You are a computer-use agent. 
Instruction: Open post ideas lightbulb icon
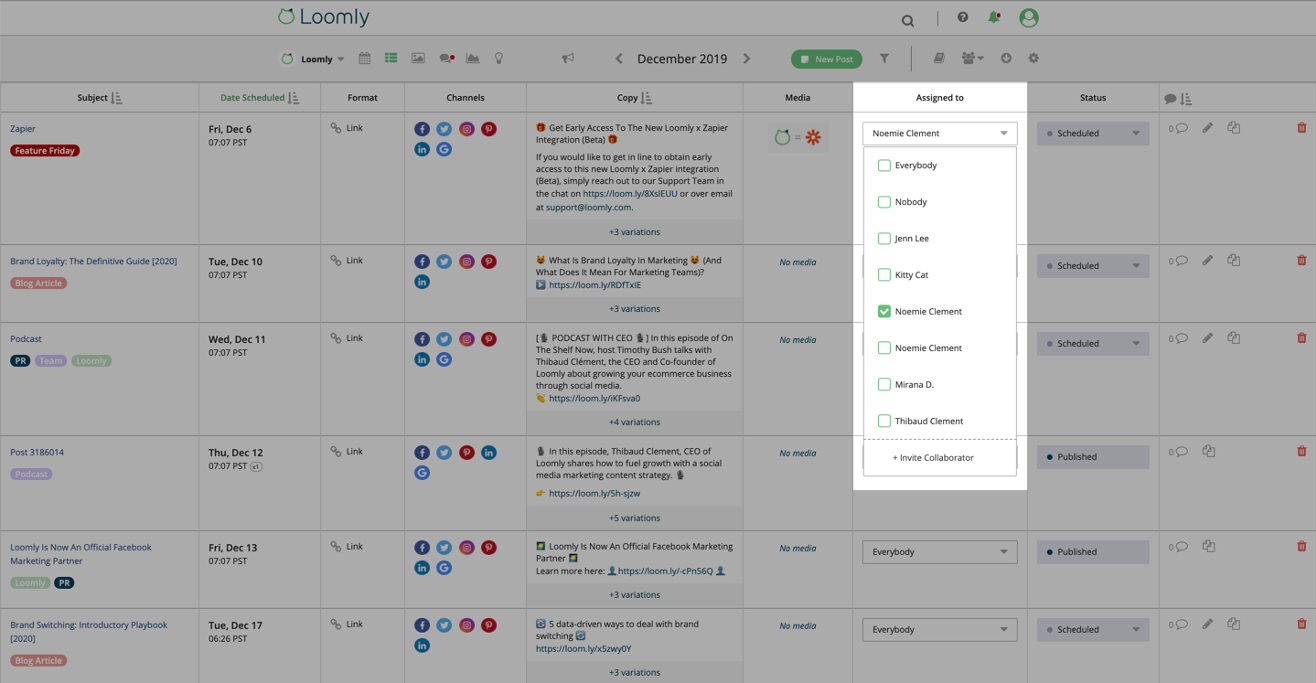(x=499, y=59)
